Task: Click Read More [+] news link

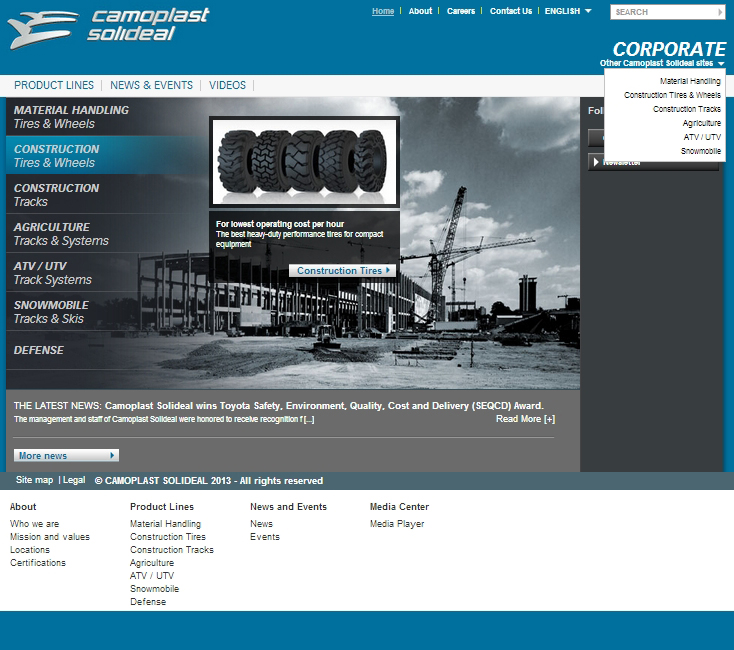Action: click(x=525, y=419)
